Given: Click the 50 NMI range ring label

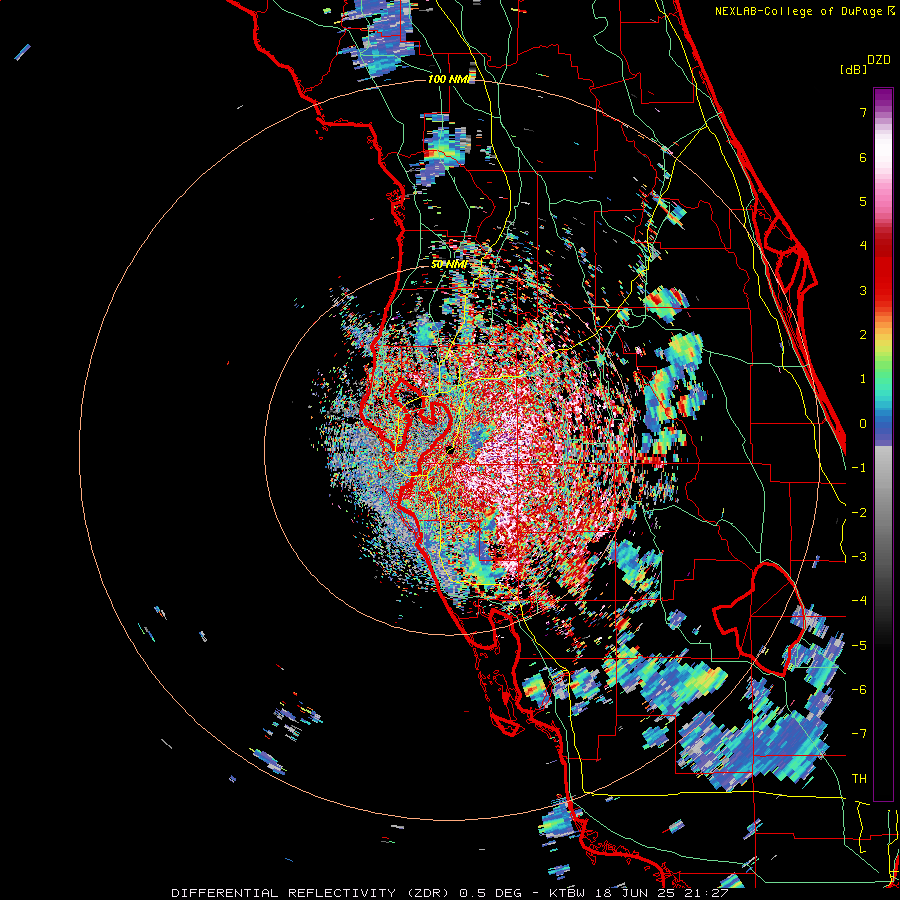Looking at the screenshot, I should coord(449,264).
